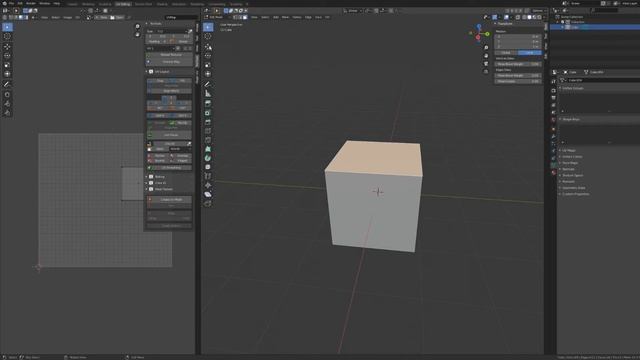Screen dimensions: 640x360
Task: Open the Image menu in UV editor header
Action: 67,18
